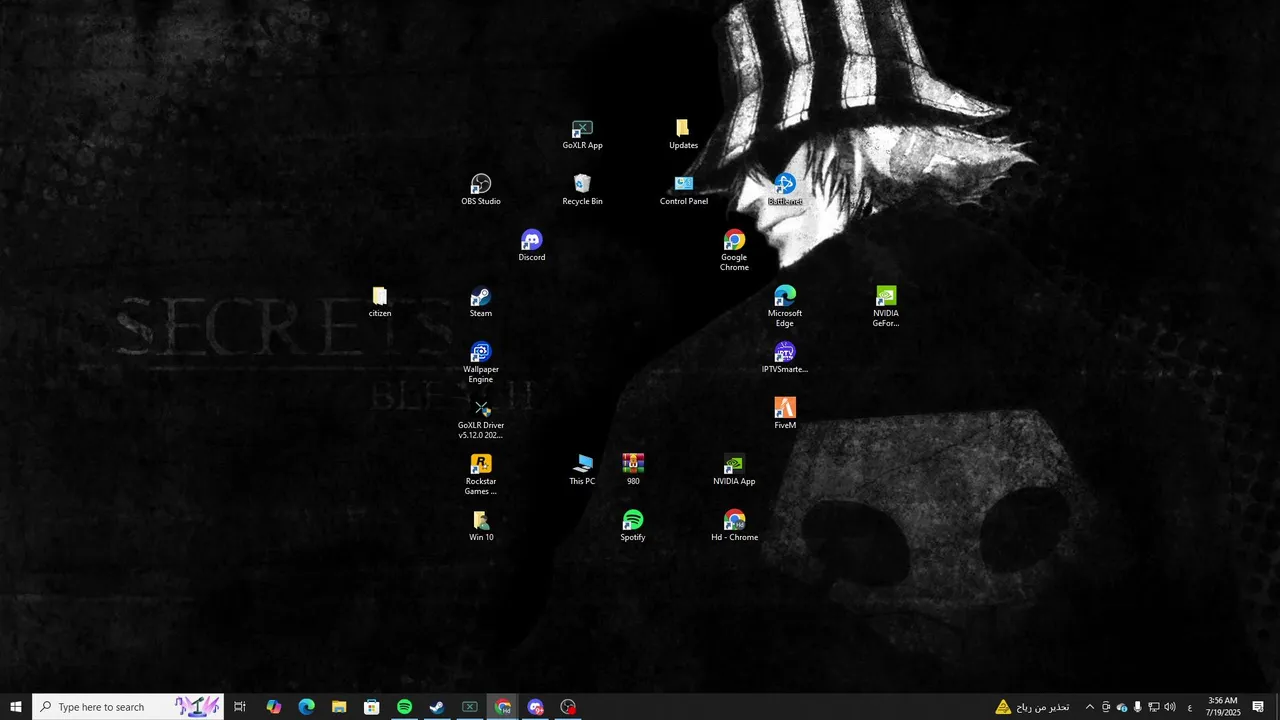Select the Battle.net desktop icon
The height and width of the screenshot is (720, 1280).
click(x=785, y=191)
